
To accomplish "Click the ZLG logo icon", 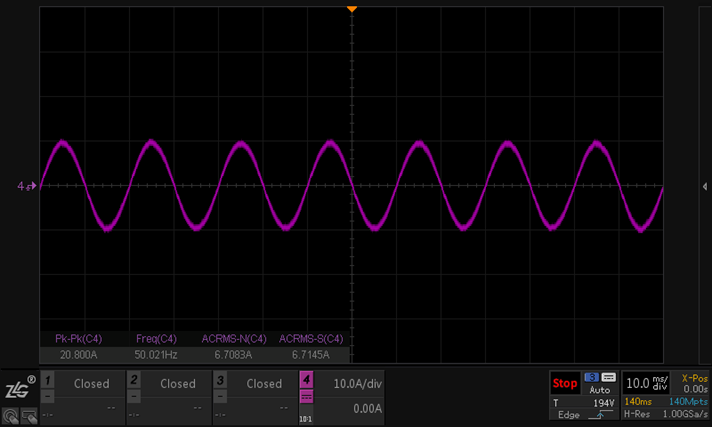I will tap(19, 387).
